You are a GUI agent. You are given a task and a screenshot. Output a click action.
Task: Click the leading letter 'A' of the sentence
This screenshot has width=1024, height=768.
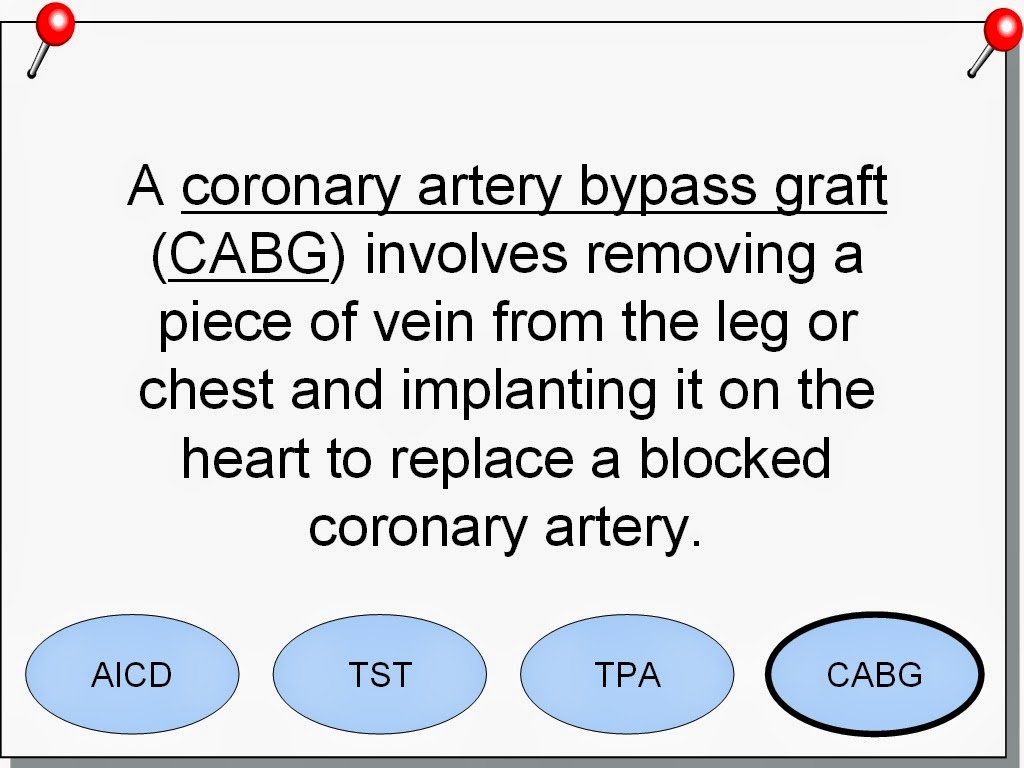pos(145,185)
